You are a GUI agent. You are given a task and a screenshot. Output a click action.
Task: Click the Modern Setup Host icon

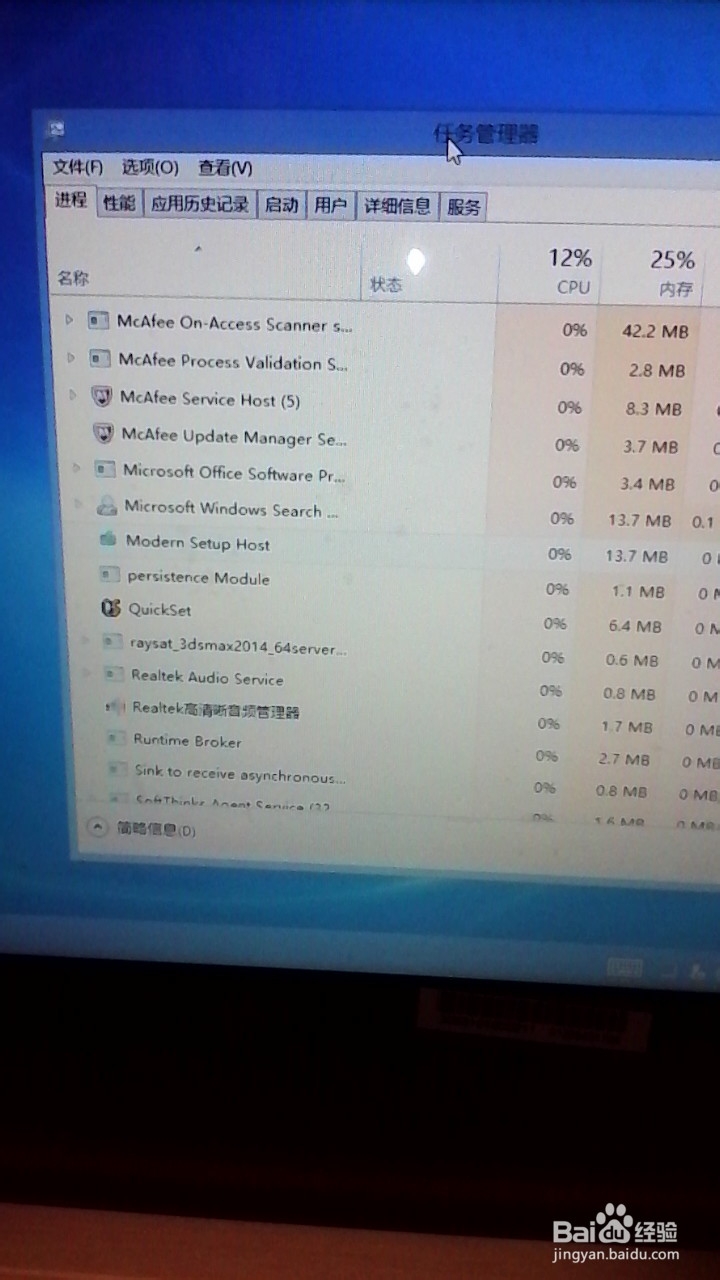[108, 540]
